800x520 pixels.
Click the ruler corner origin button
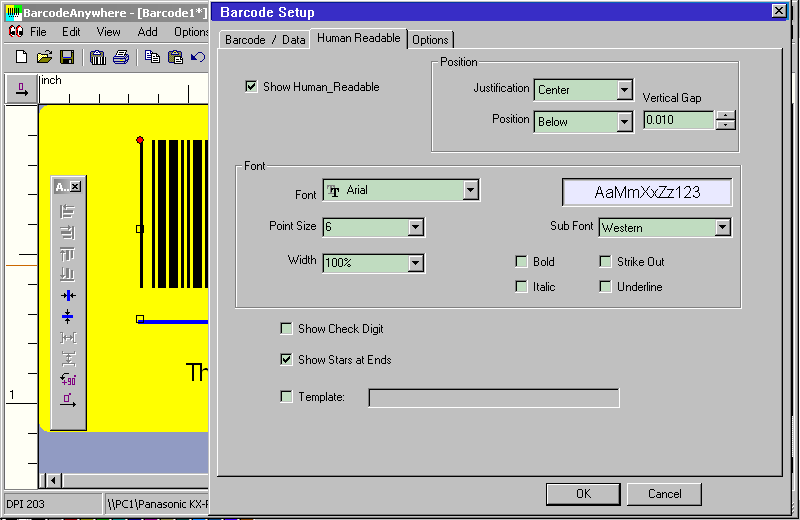pos(22,89)
